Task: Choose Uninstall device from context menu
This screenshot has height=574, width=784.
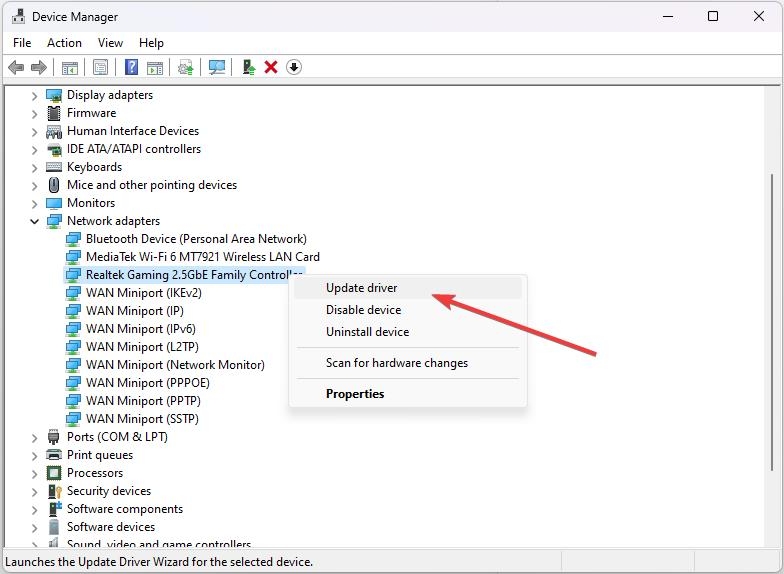Action: coord(408,332)
